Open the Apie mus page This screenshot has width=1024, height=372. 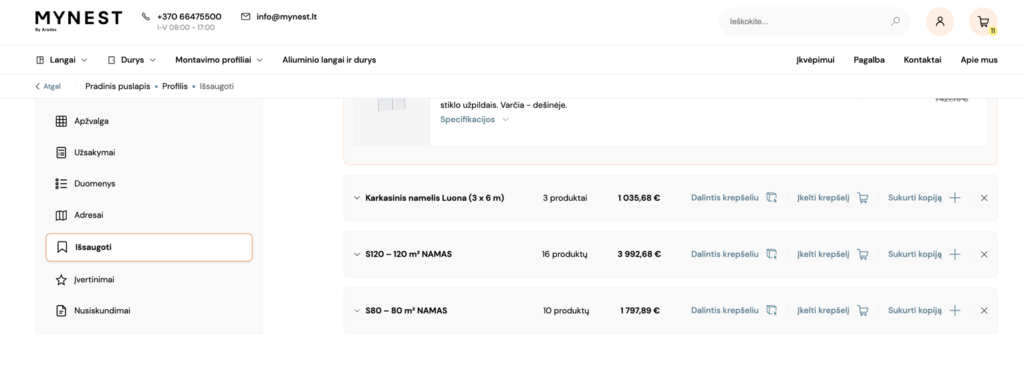pyautogui.click(x=979, y=59)
